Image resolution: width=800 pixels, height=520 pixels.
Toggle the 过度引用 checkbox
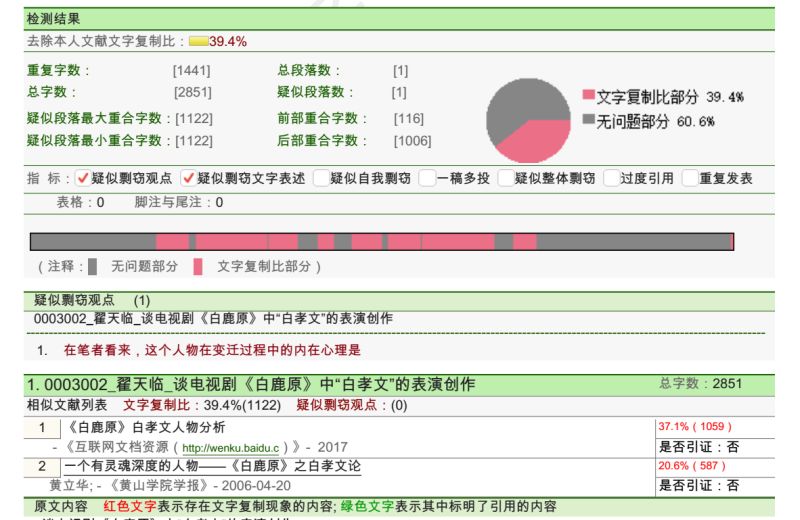pos(611,179)
